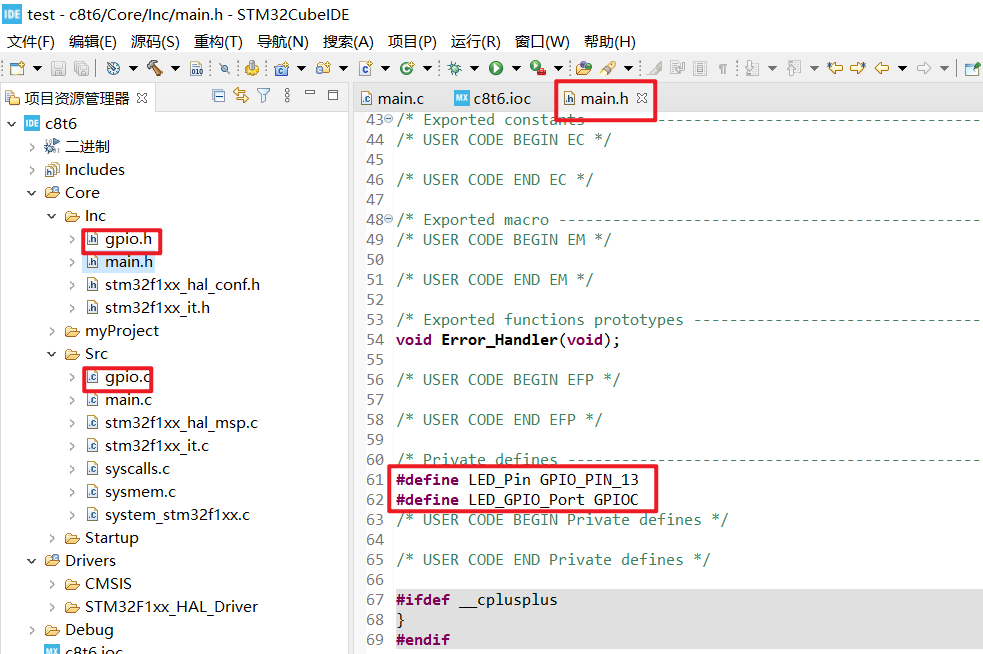Open project explorer View Menu dots
The width and height of the screenshot is (983, 654).
click(287, 95)
